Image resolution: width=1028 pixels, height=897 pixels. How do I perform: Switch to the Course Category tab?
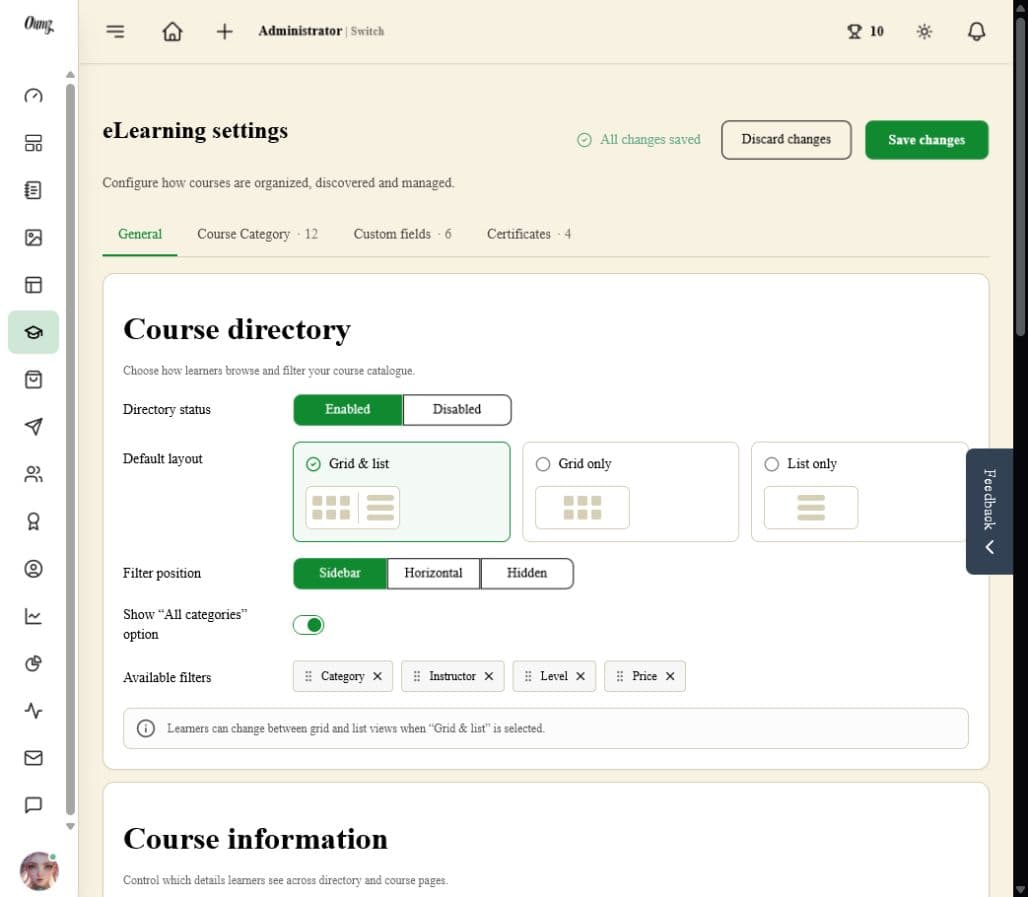pyautogui.click(x=257, y=234)
